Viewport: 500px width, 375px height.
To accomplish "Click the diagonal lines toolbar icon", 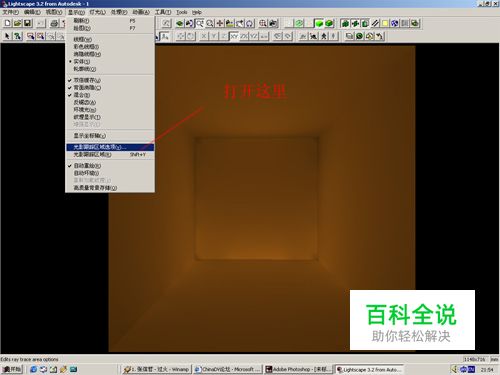I will click(x=375, y=23).
